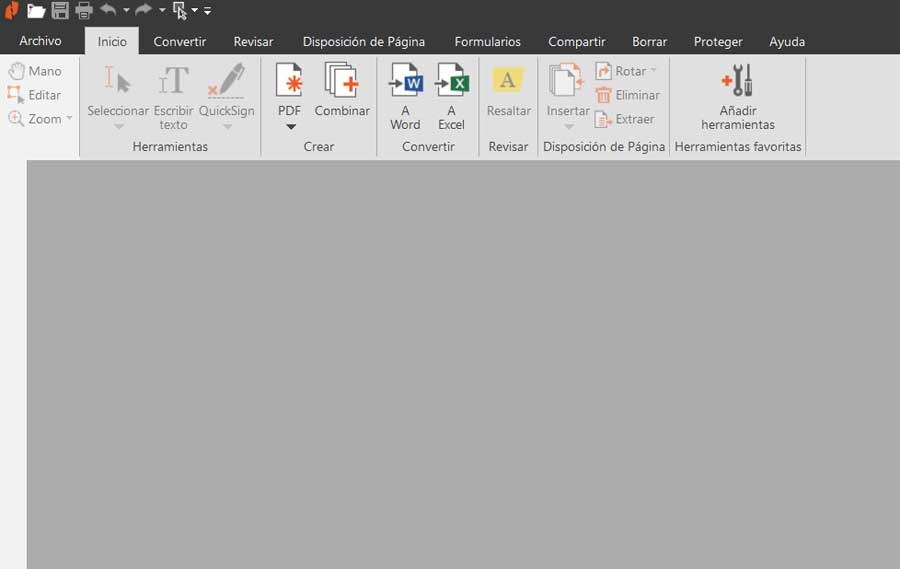Expand the Zoom tool dropdown arrow
Screen dimensions: 900x569
(x=69, y=118)
